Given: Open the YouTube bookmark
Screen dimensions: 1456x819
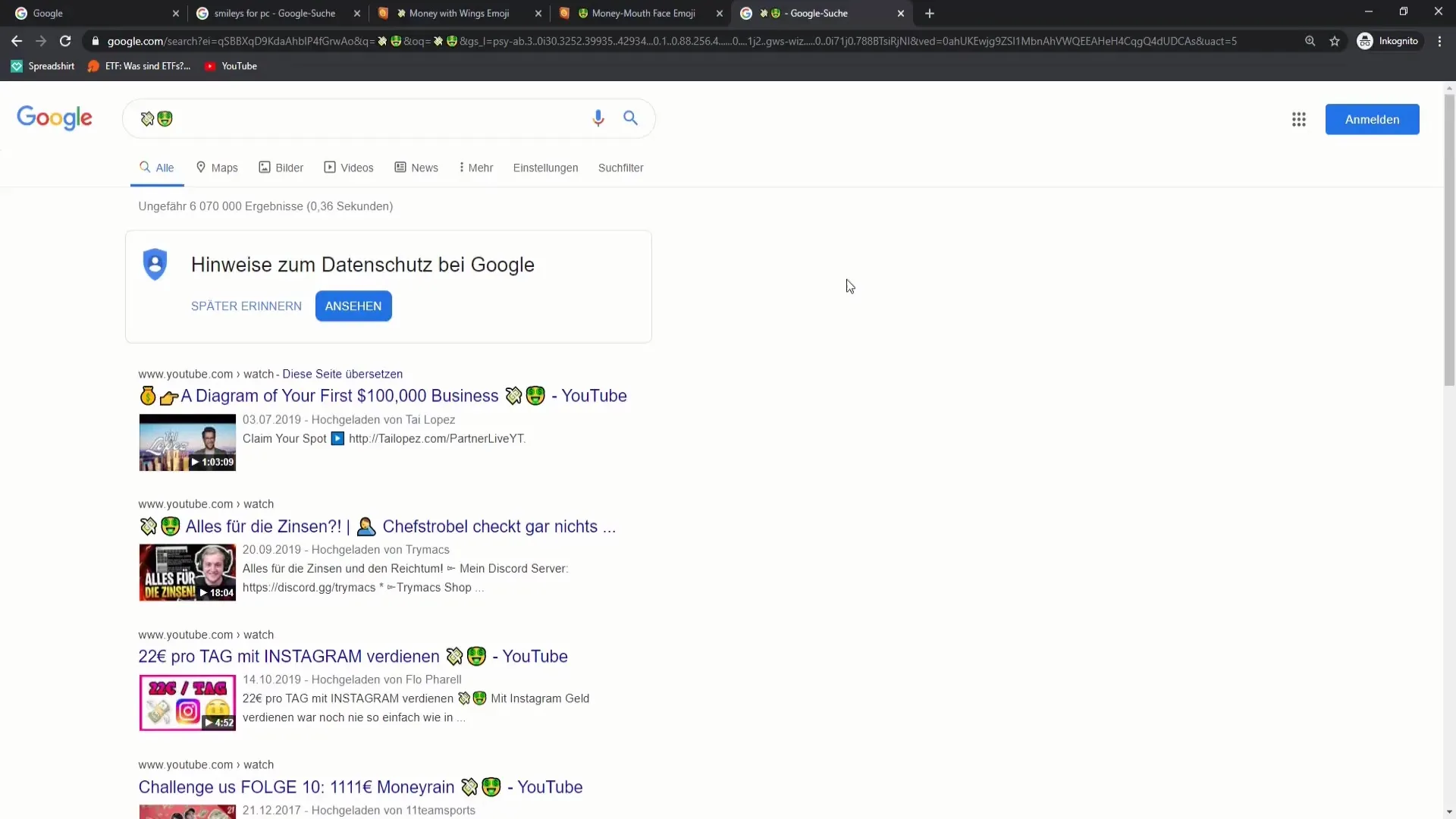Looking at the screenshot, I should (x=231, y=66).
